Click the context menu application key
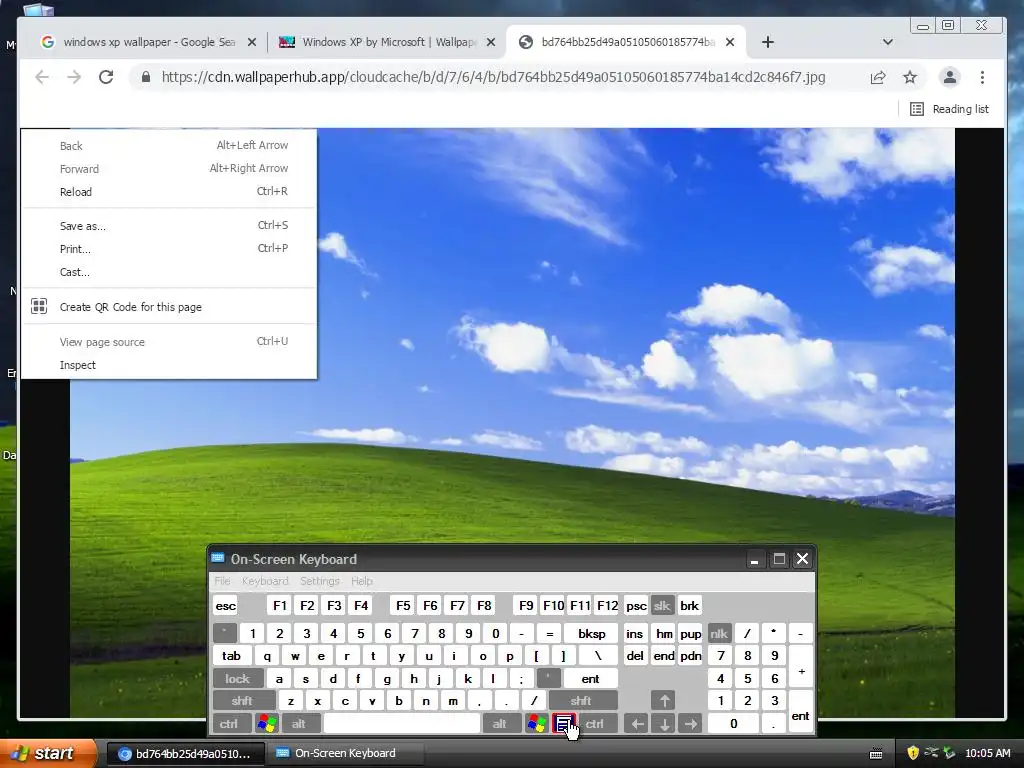Image resolution: width=1024 pixels, height=768 pixels. coord(564,724)
